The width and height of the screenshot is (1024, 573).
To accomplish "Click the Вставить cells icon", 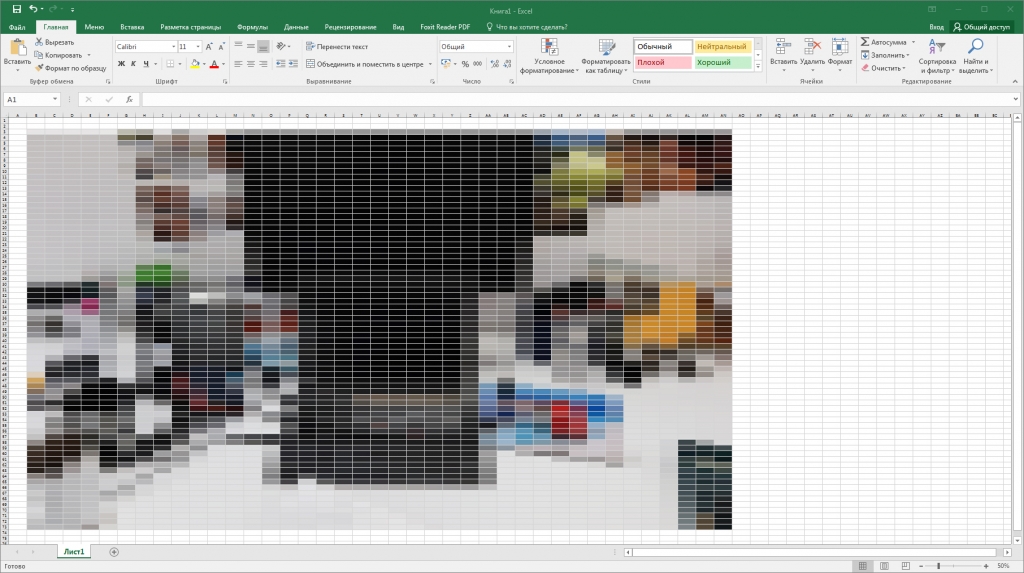I will tap(782, 47).
